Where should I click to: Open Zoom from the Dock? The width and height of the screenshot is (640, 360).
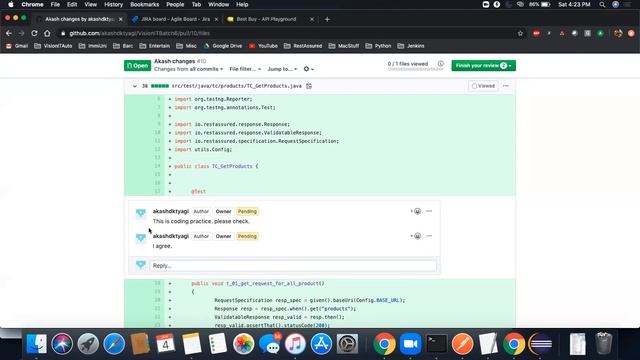tap(410, 344)
